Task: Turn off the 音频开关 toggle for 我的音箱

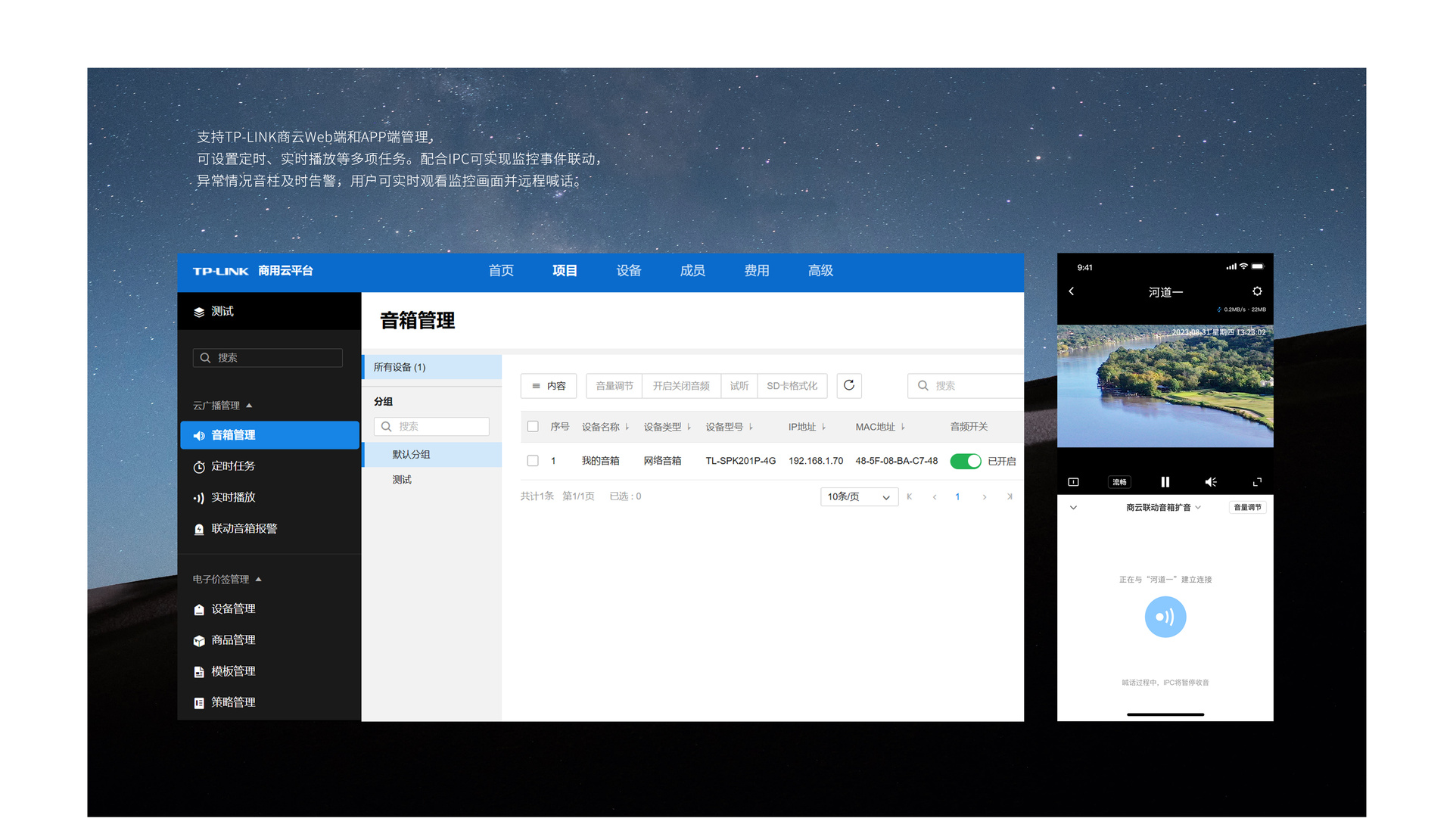Action: pos(965,461)
